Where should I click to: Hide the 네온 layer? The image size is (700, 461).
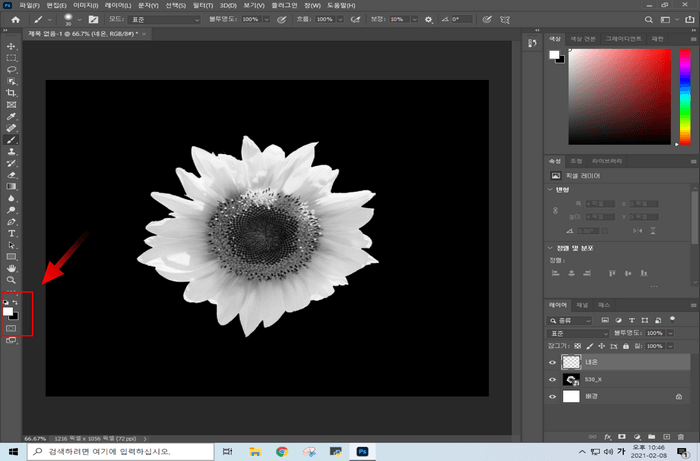(554, 362)
